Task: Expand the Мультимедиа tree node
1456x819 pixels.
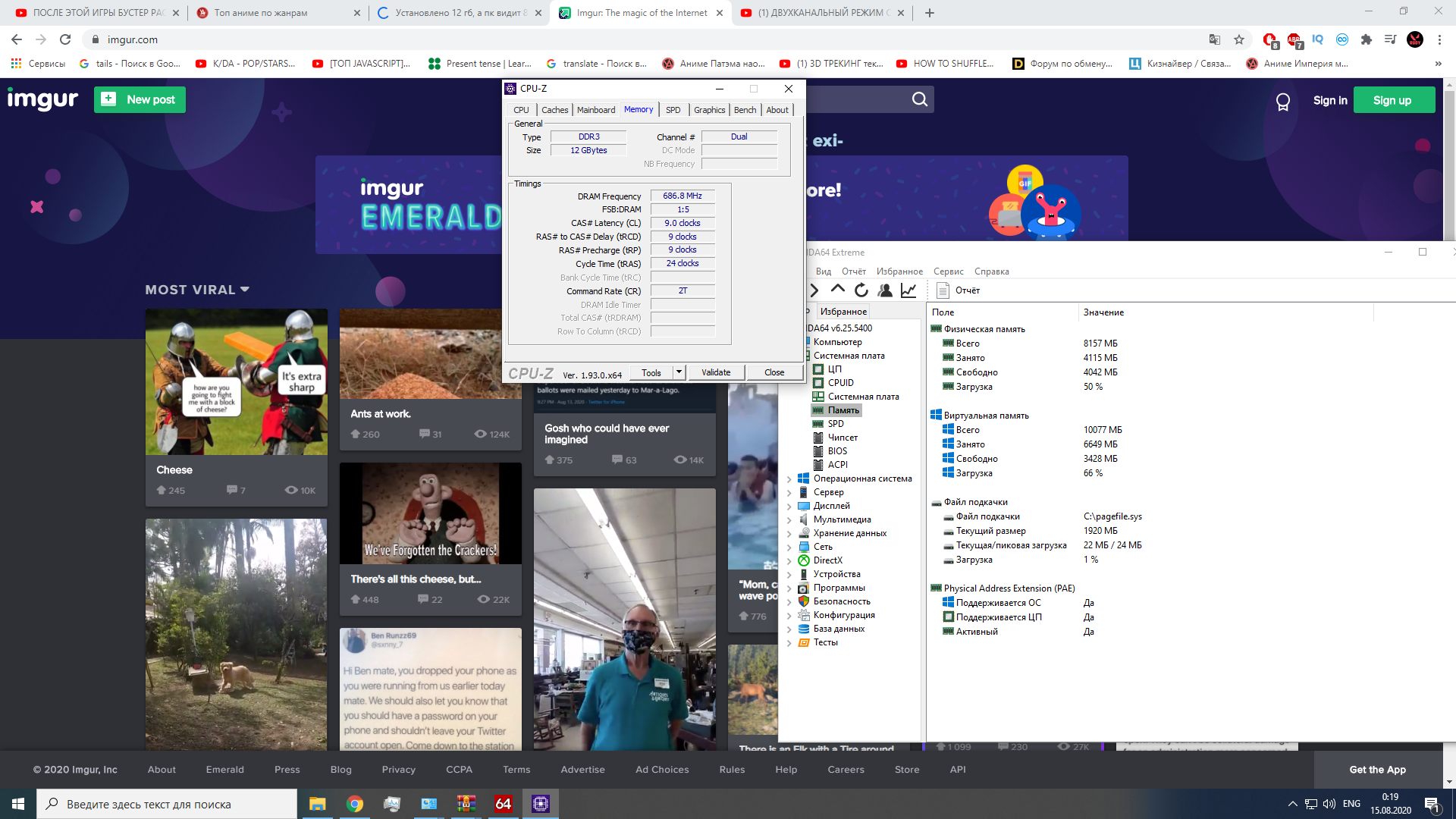Action: (x=789, y=520)
